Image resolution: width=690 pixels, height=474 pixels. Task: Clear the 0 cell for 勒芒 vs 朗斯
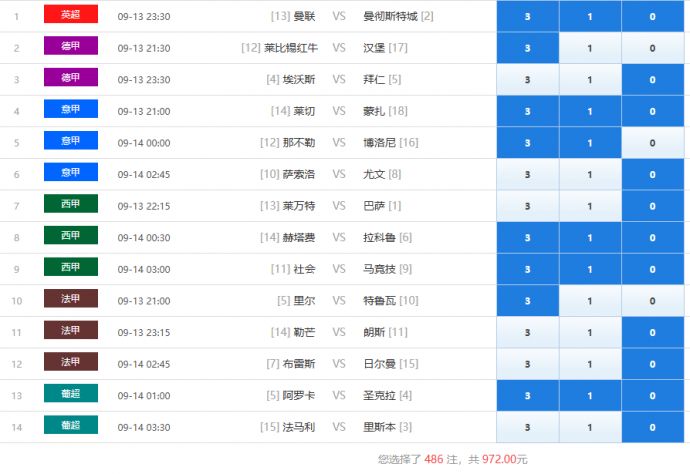point(653,332)
